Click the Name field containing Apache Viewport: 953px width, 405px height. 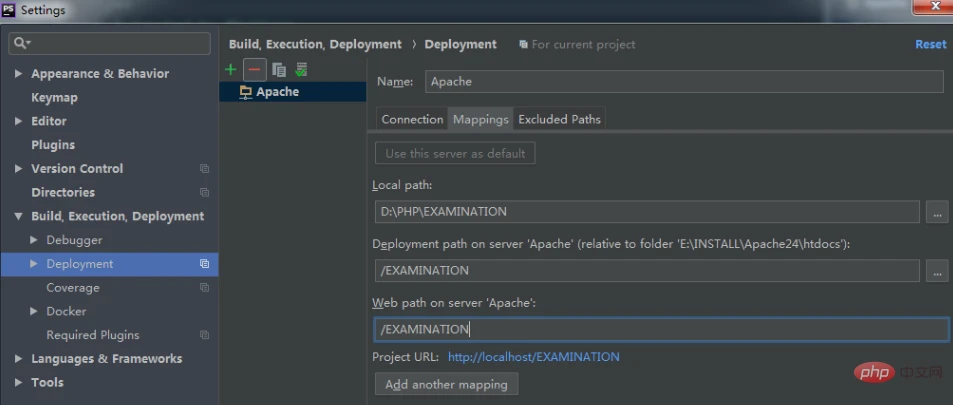[684, 81]
